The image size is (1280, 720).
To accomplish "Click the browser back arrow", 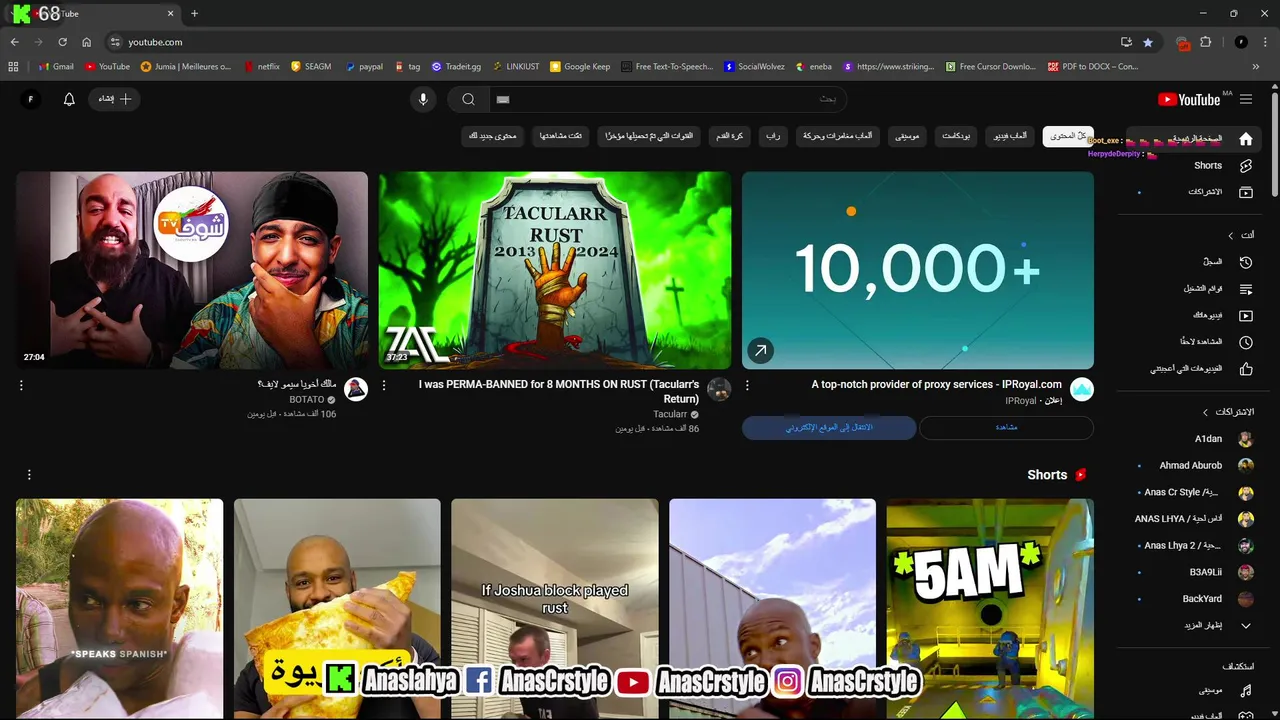I will coord(14,42).
